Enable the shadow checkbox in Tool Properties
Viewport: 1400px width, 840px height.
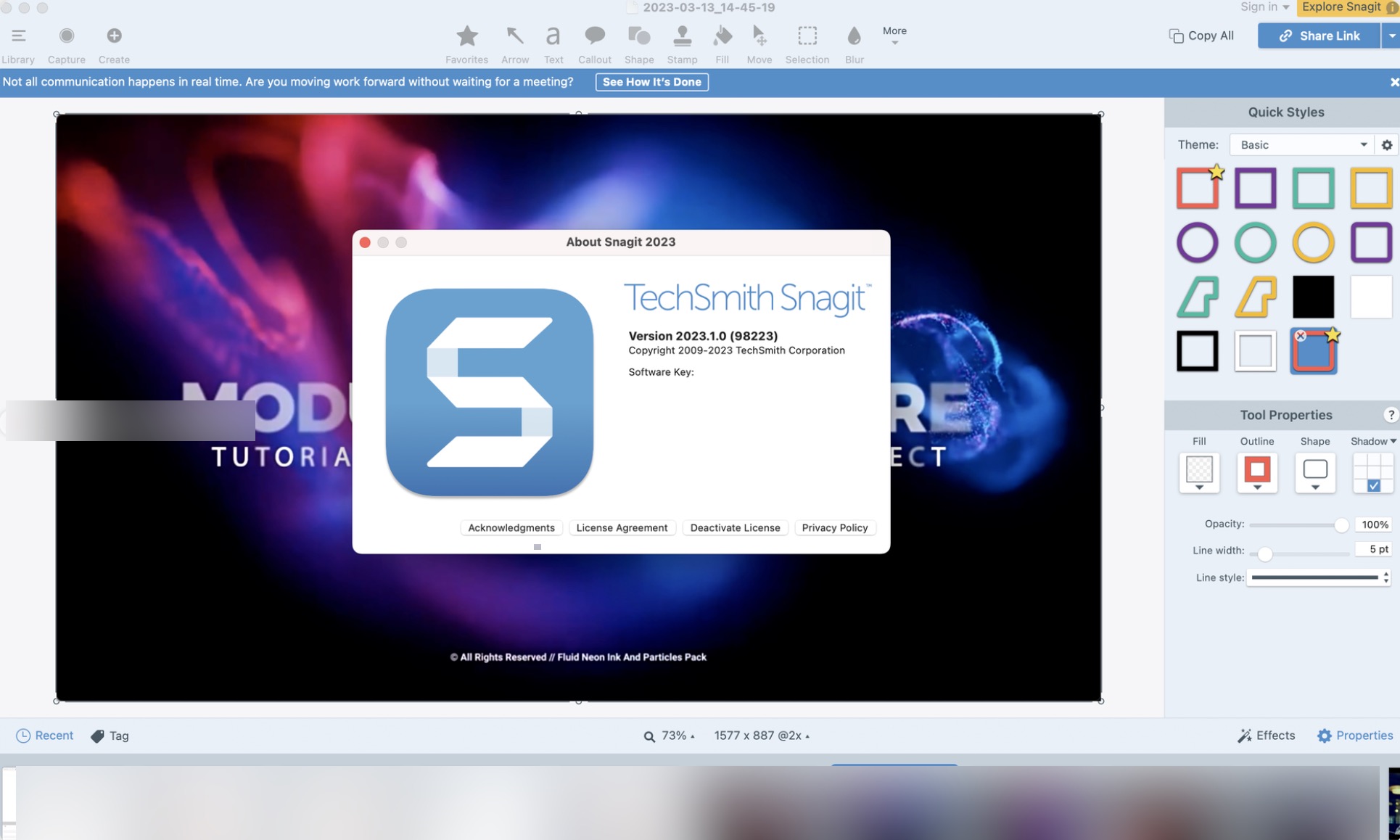point(1373,485)
